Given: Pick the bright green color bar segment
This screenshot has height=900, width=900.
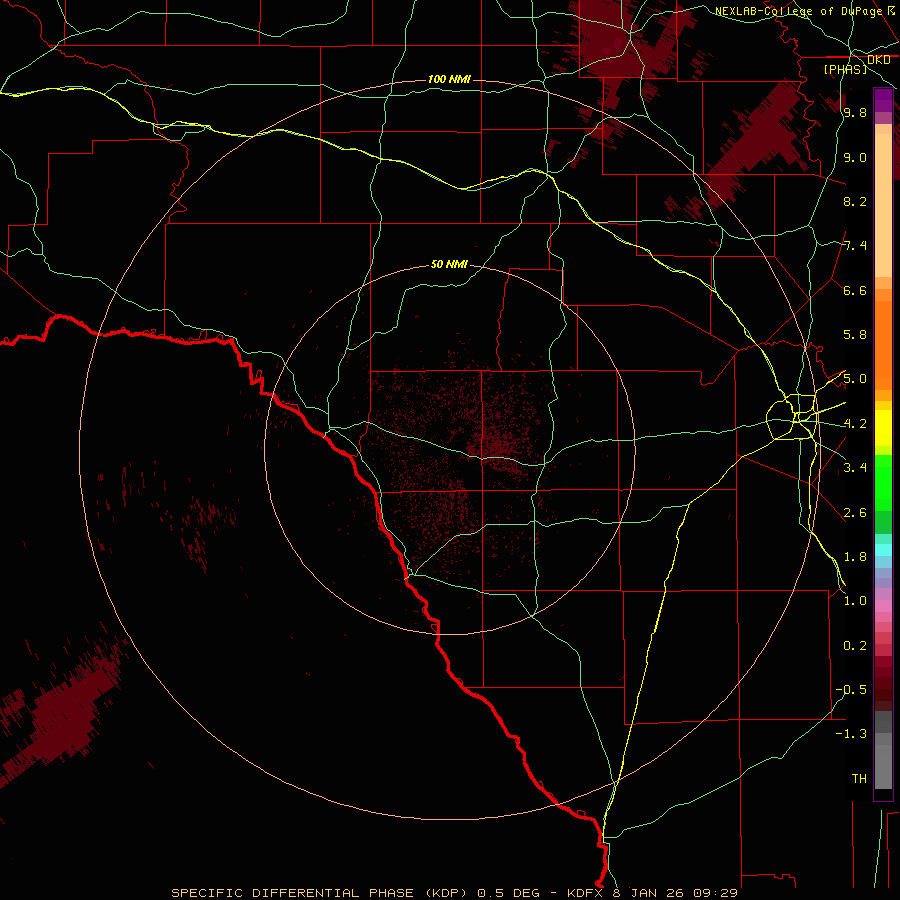Looking at the screenshot, I should (x=883, y=482).
